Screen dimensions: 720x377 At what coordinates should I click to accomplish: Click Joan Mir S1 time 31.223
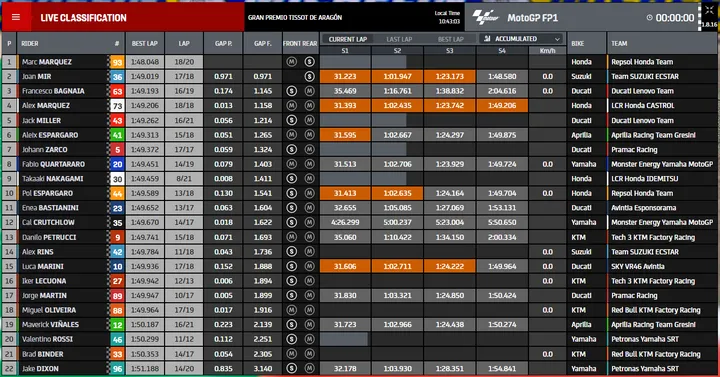click(x=345, y=76)
